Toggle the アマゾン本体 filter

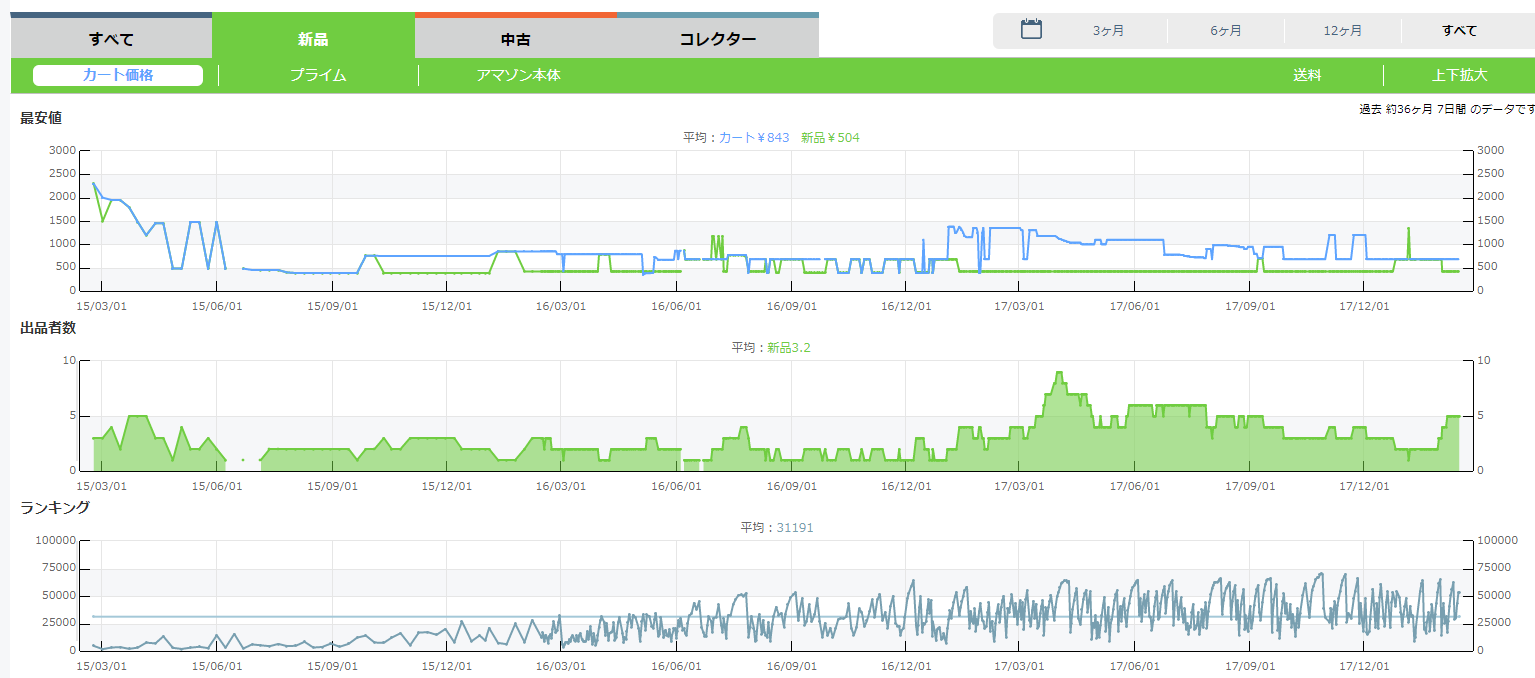(518, 75)
